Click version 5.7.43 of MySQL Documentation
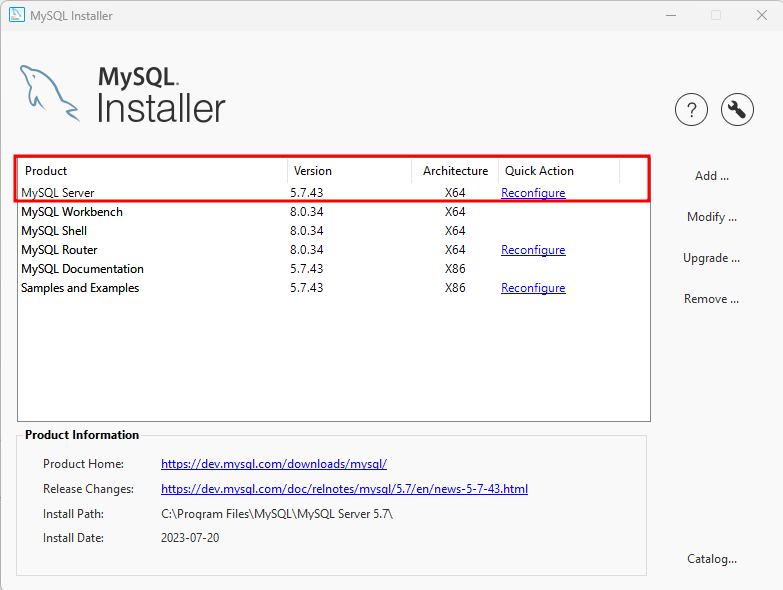Viewport: 783px width, 590px height. 307,269
